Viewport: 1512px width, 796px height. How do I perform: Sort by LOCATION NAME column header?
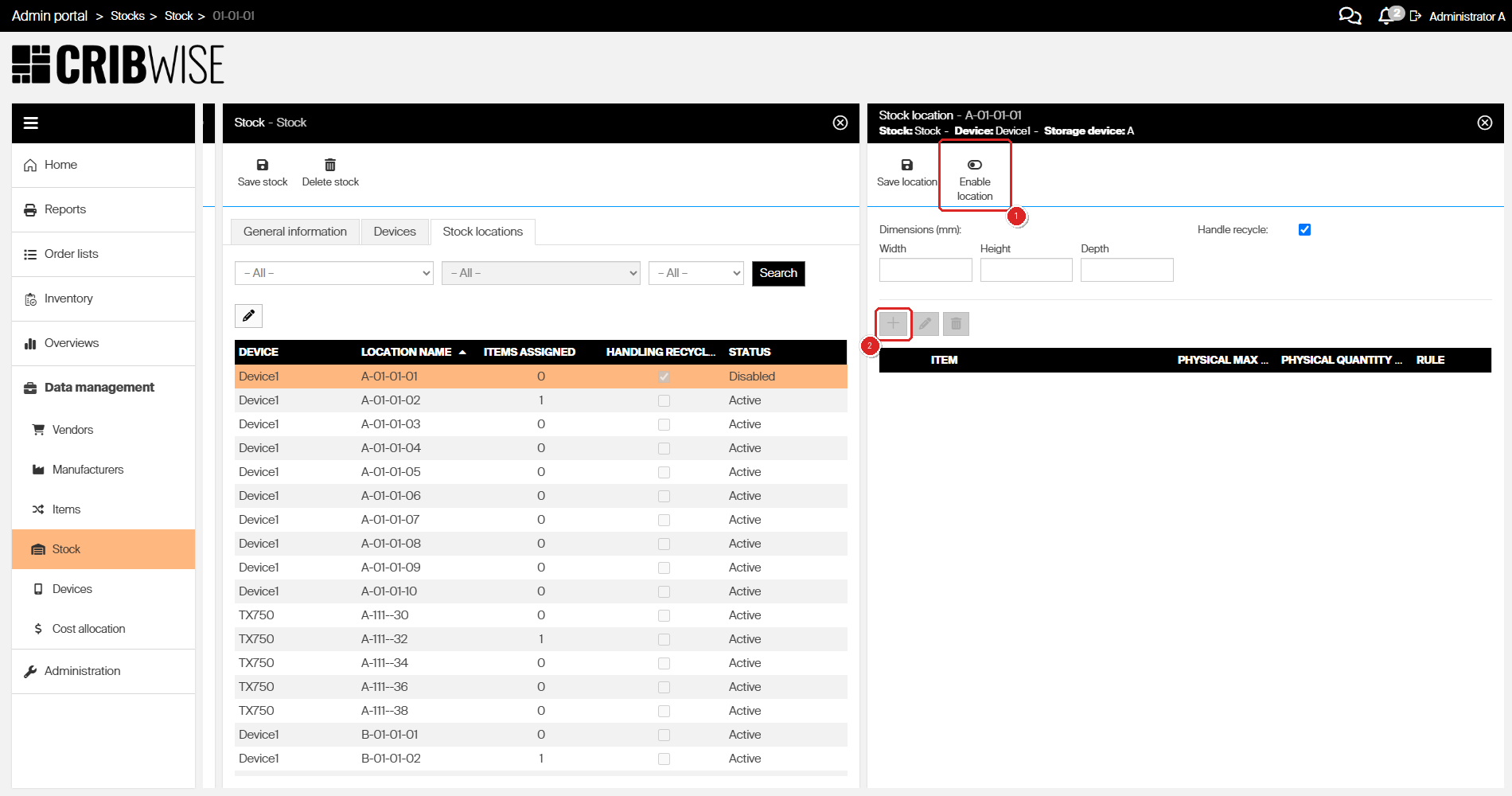(x=407, y=352)
